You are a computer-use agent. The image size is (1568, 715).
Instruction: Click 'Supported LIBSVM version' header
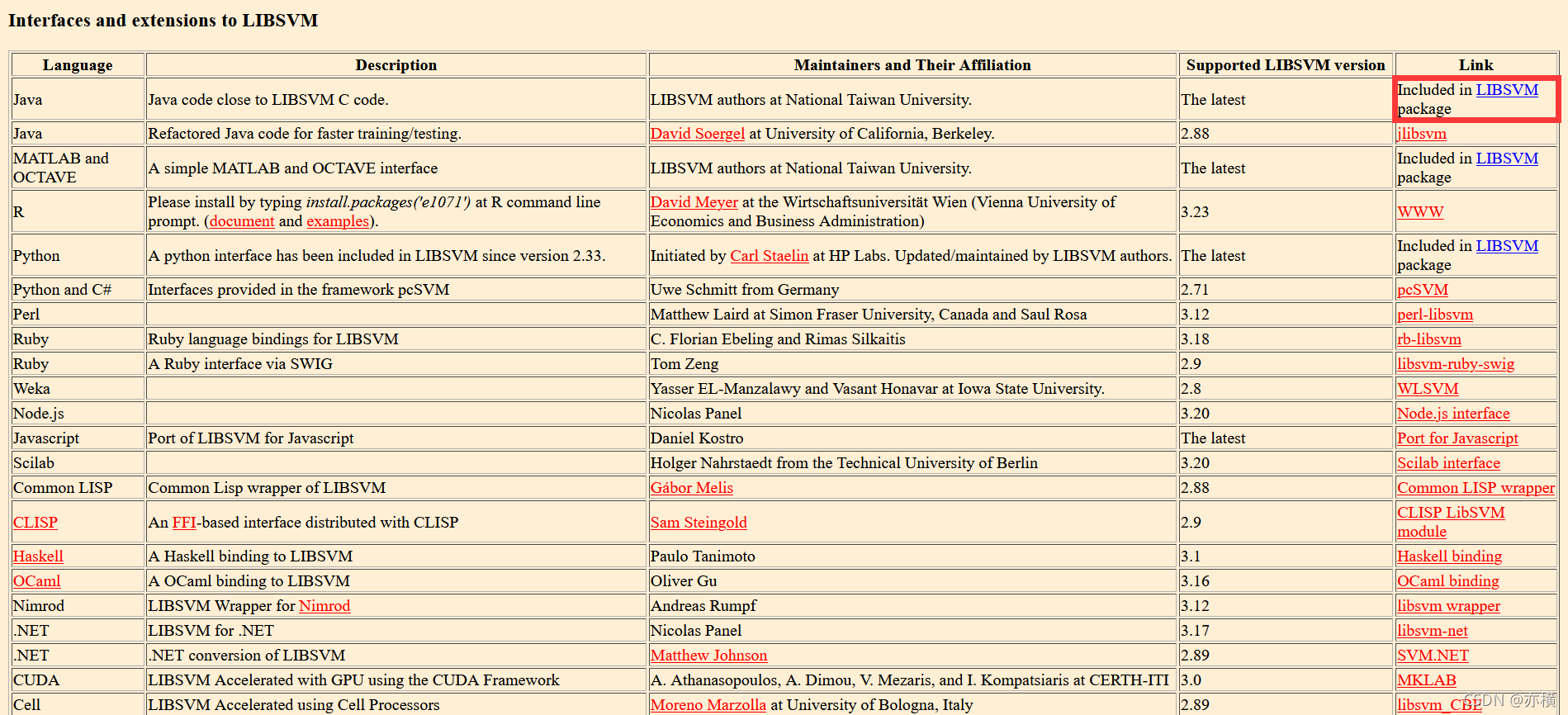point(1286,65)
